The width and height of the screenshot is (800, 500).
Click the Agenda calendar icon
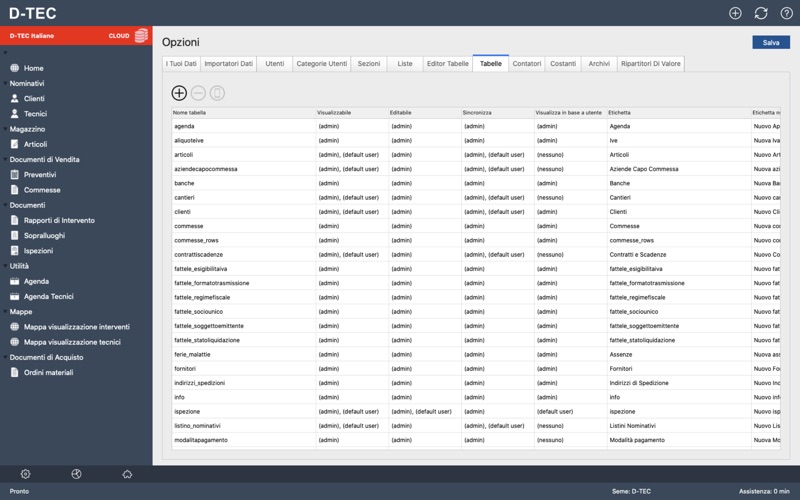15,281
